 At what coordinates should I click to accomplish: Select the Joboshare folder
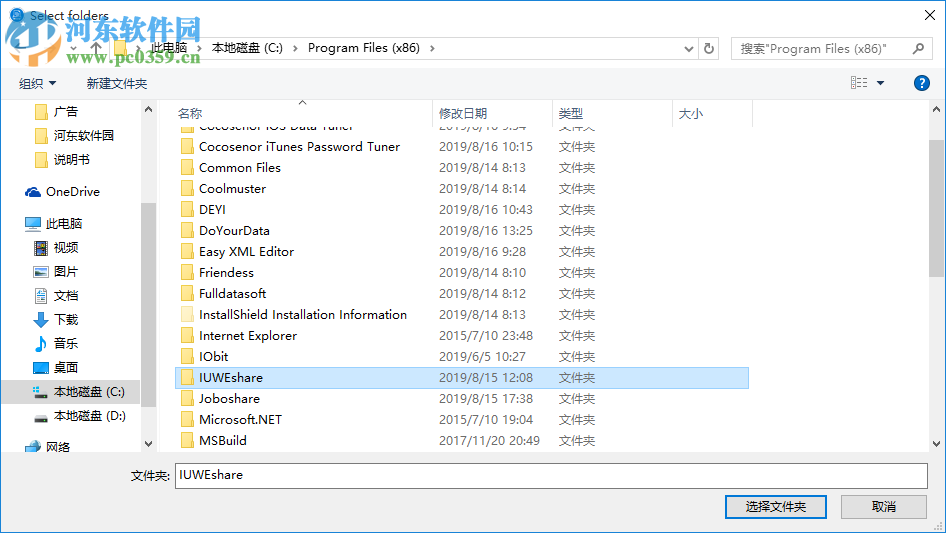229,399
